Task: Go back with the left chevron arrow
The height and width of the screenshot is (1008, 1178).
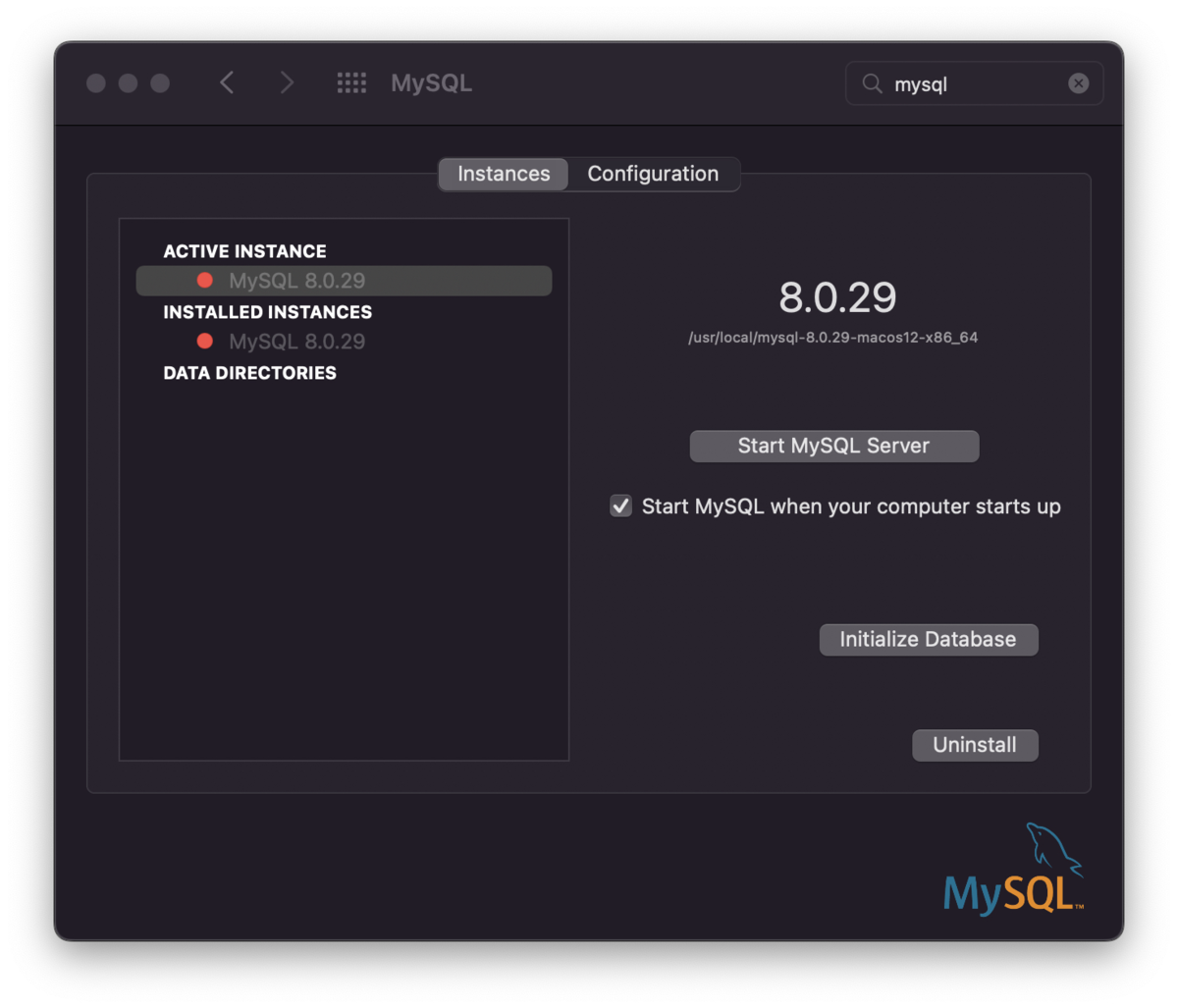Action: pyautogui.click(x=227, y=83)
